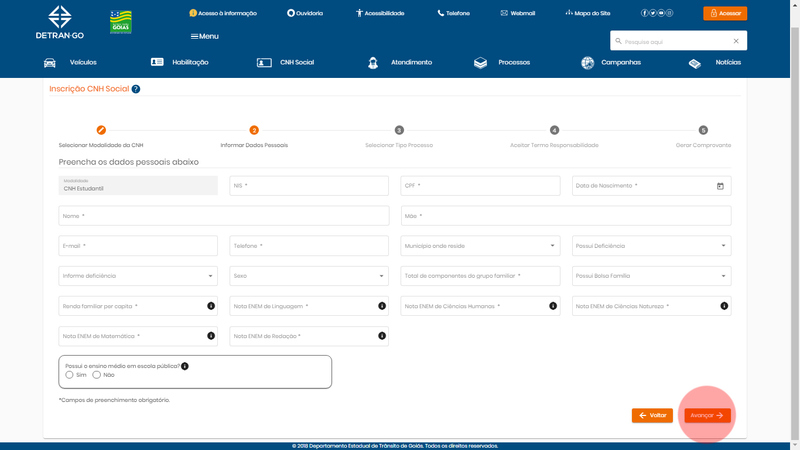Open the Veículos menu
The height and width of the screenshot is (450, 800).
click(71, 62)
